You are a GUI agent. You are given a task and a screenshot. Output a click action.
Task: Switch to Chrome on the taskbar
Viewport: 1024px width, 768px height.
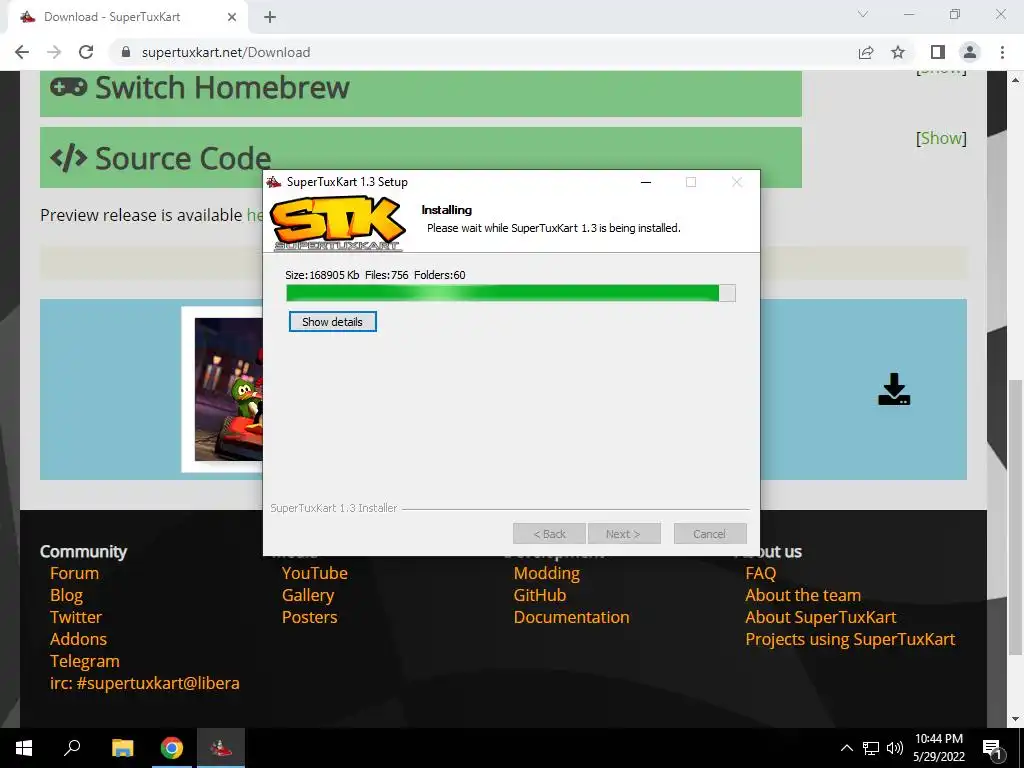[172, 748]
